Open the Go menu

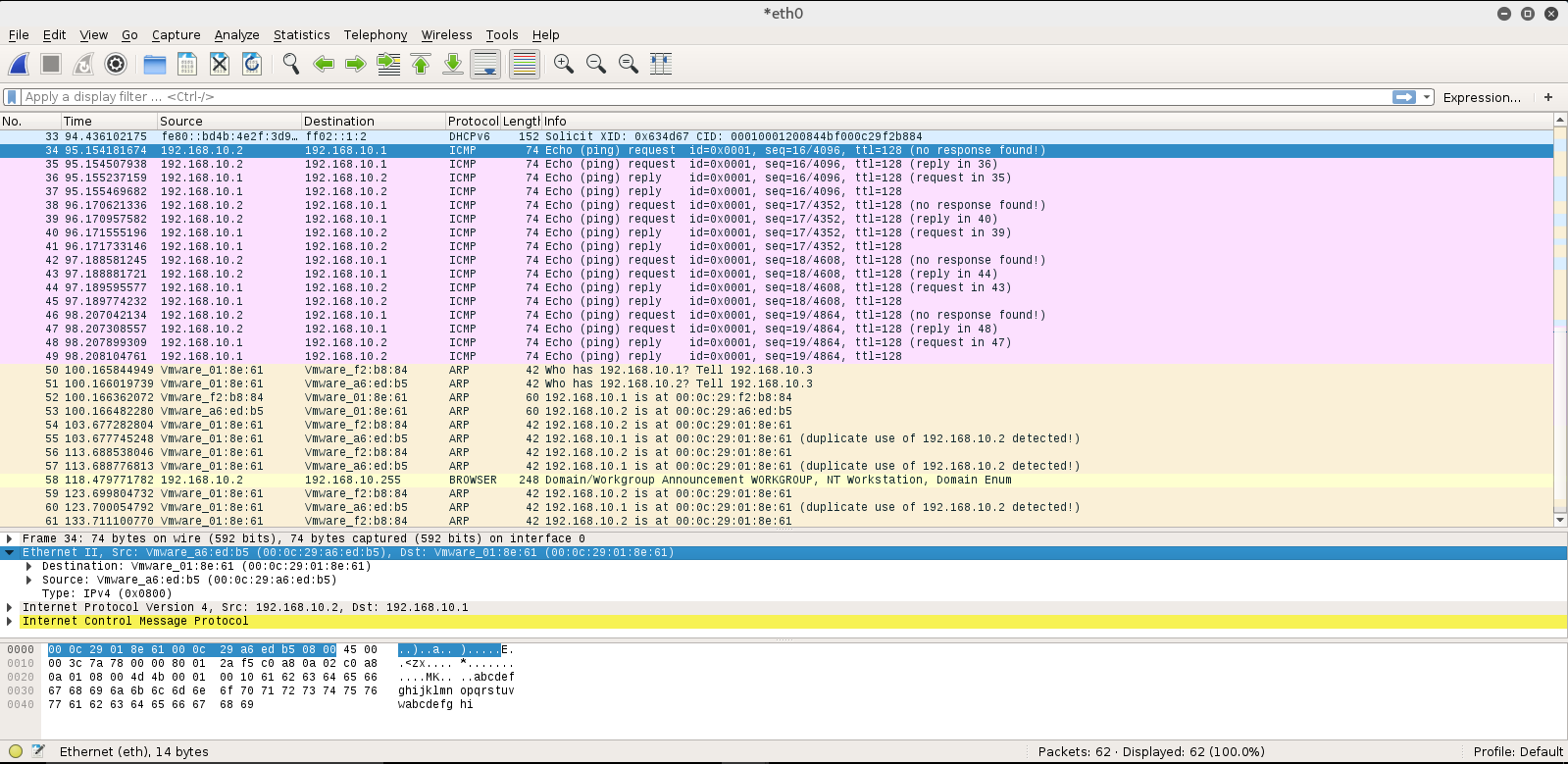pos(129,34)
